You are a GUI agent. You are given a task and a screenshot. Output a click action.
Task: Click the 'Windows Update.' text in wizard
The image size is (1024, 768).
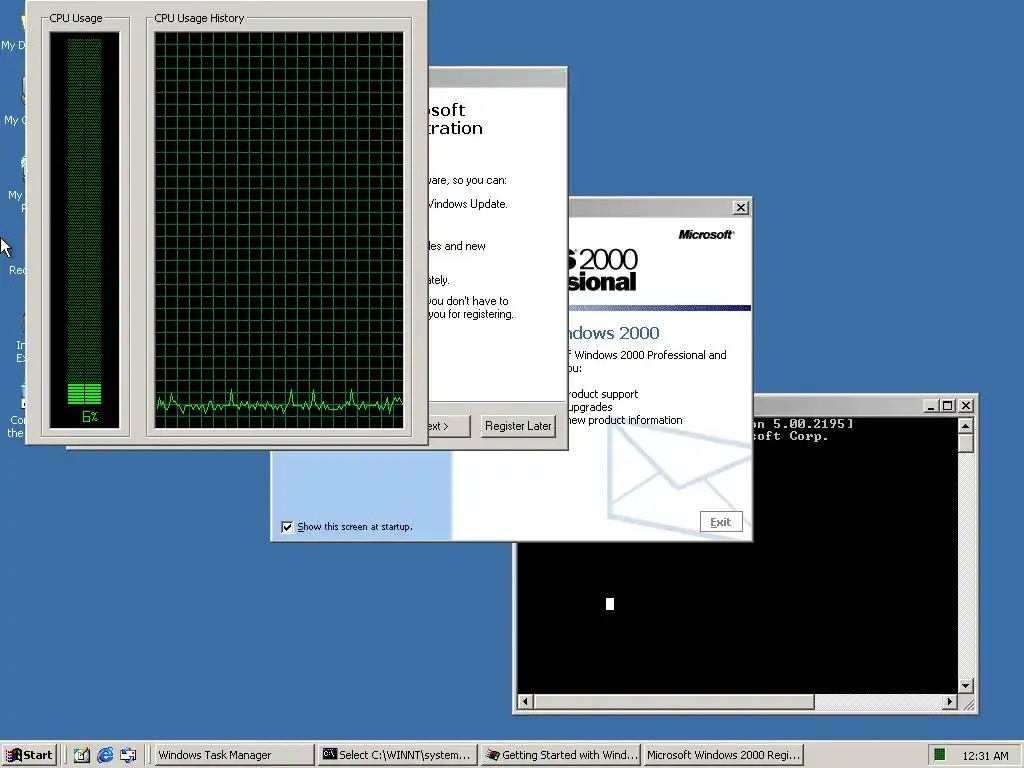tap(468, 204)
